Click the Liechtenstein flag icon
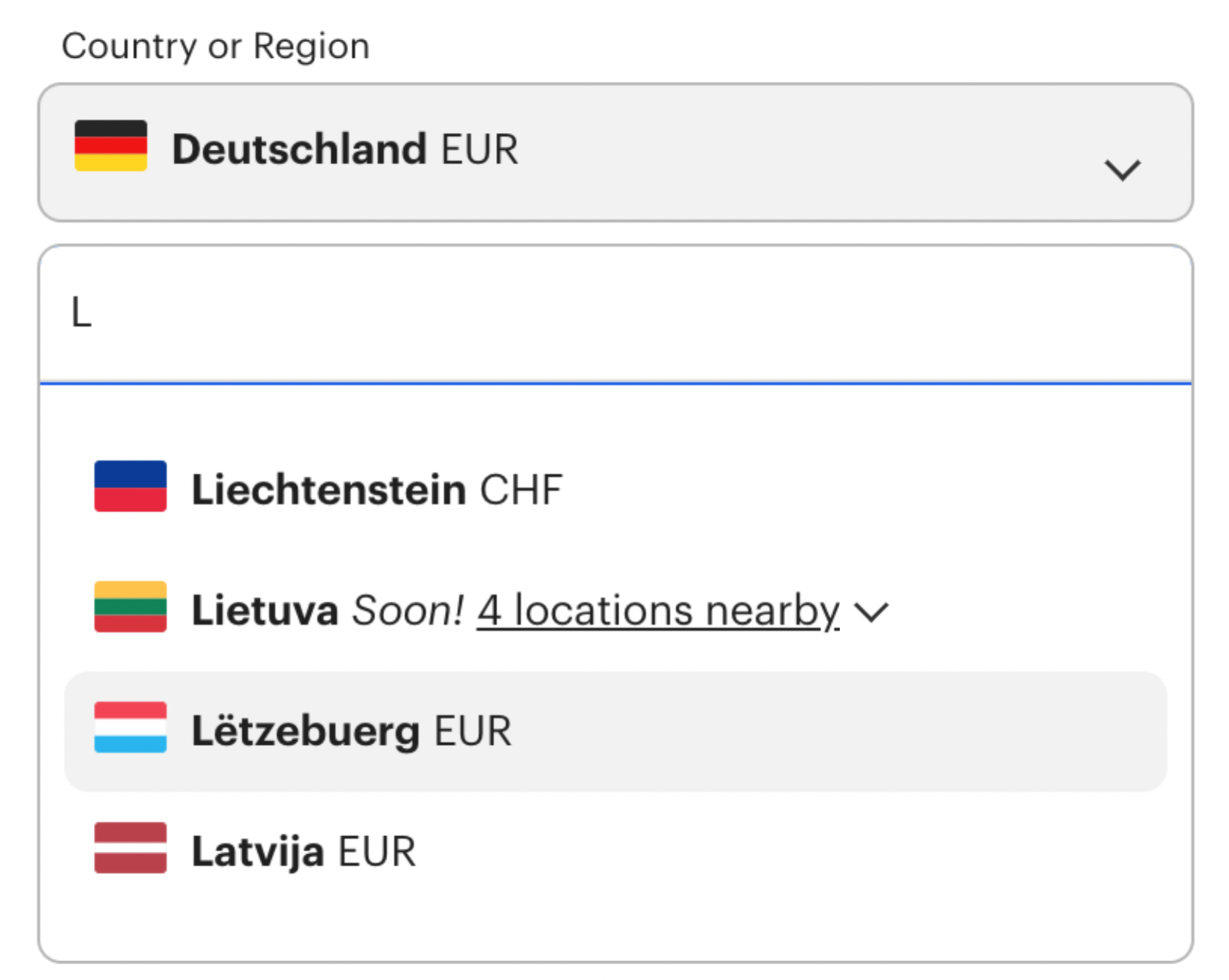The width and height of the screenshot is (1229, 980). 130,486
